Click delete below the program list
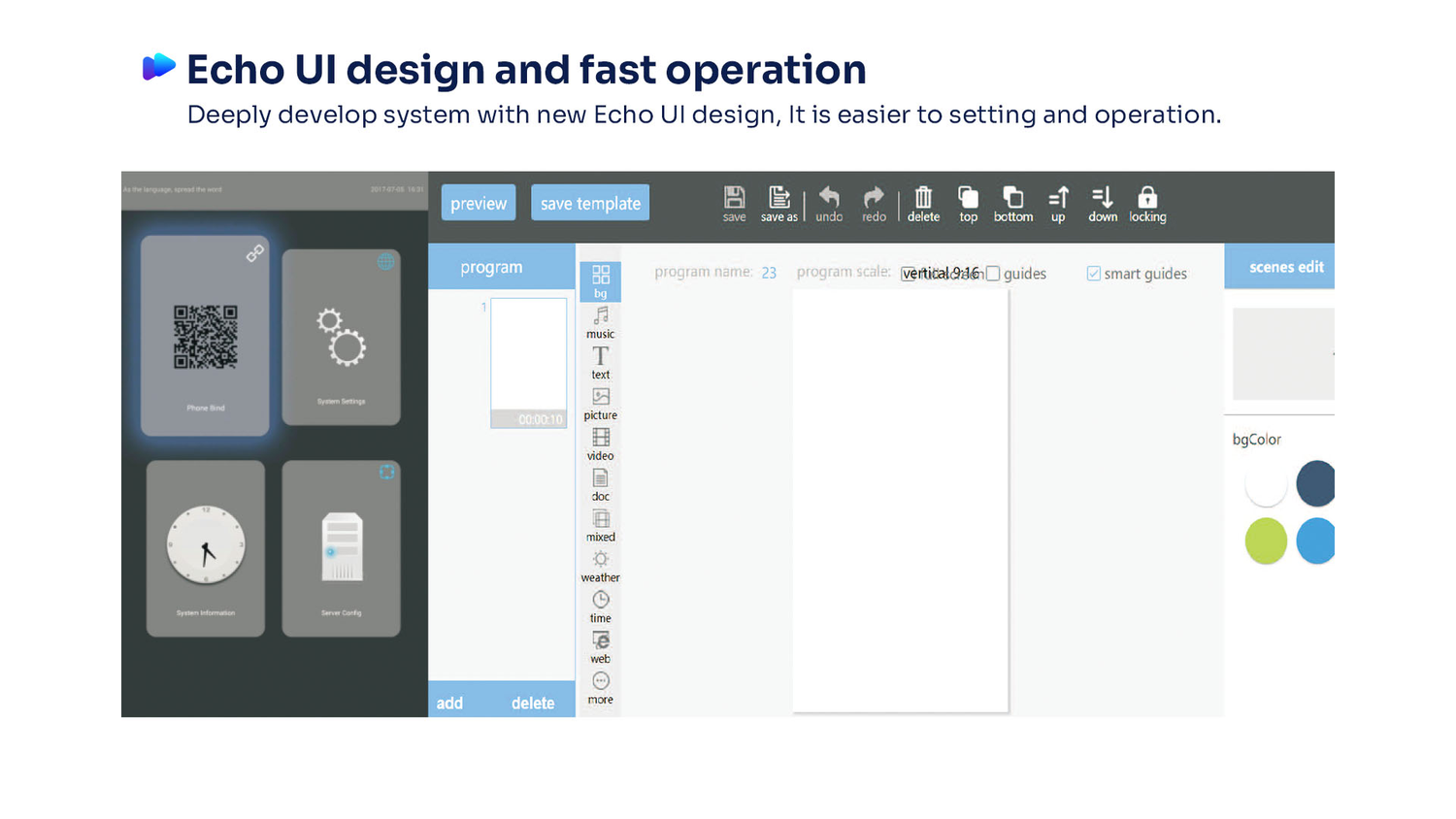Viewport: 1456px width, 819px height. pos(533,703)
